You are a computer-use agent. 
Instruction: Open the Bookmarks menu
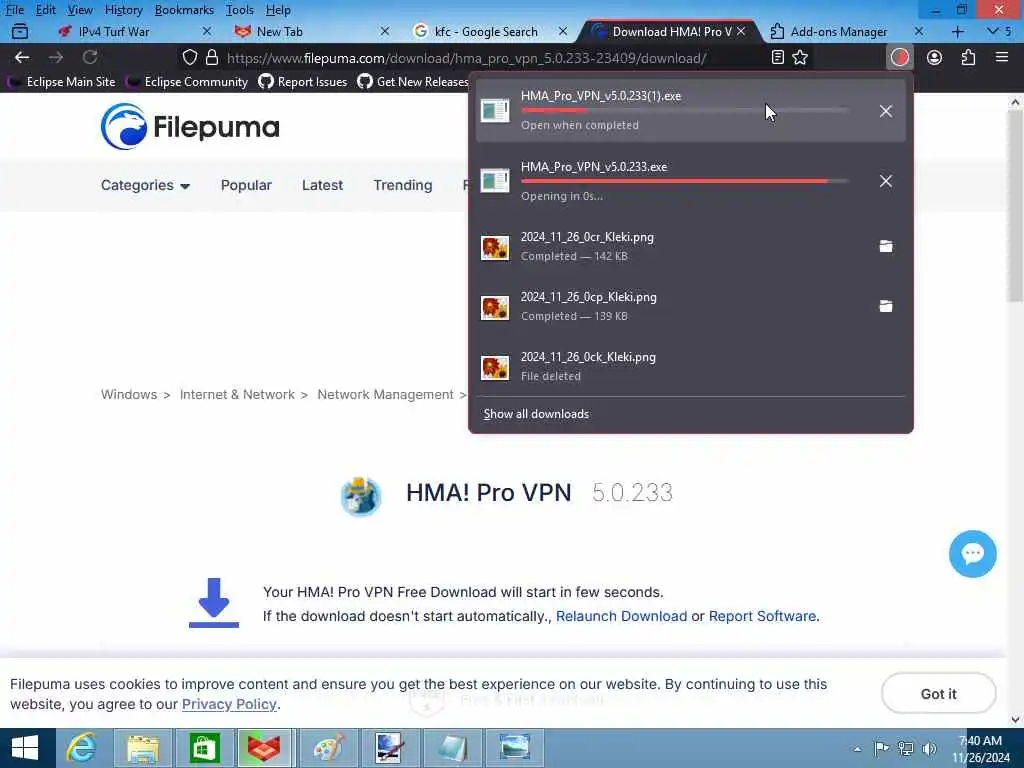coord(184,10)
